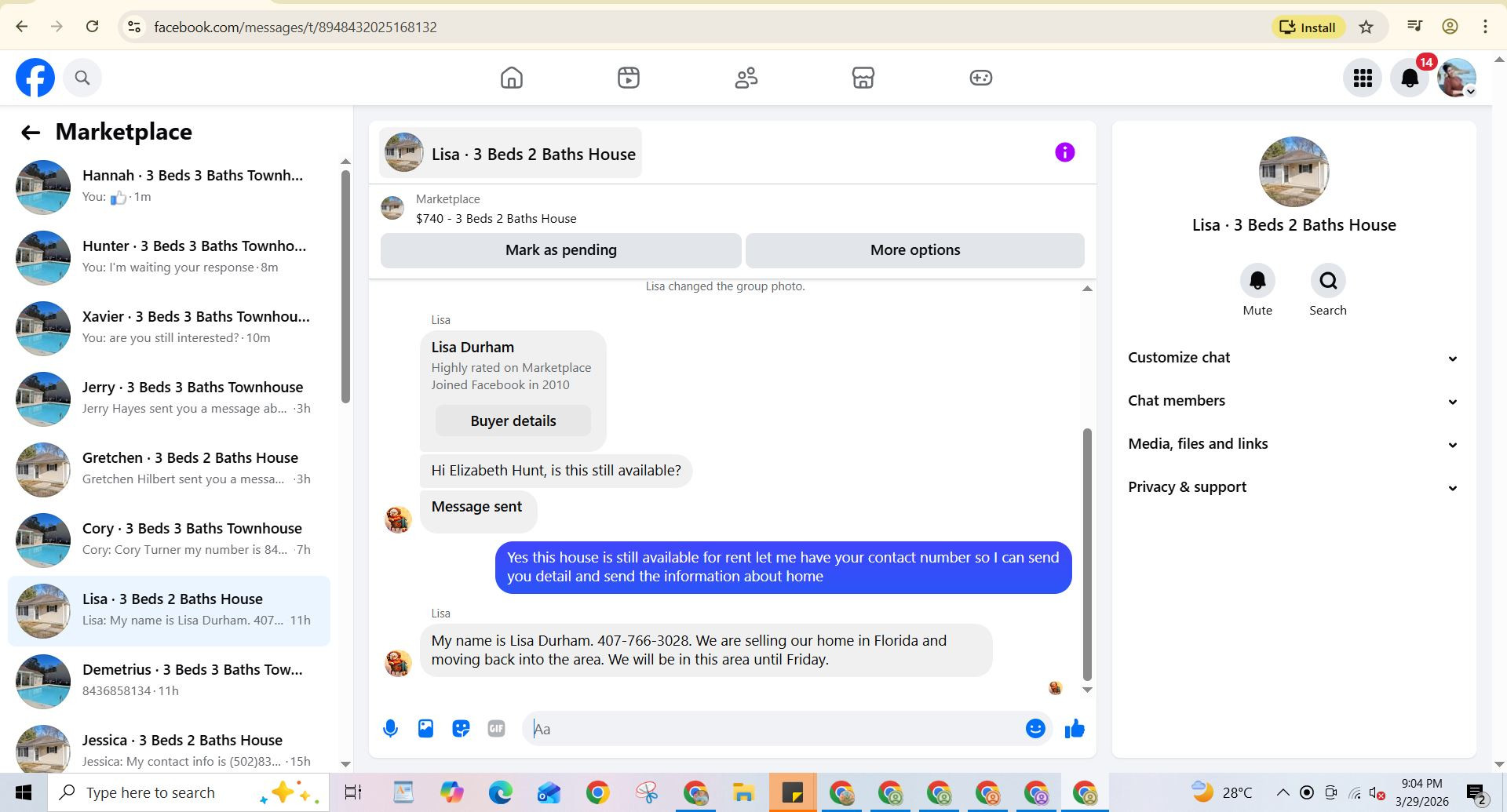
Task: Open the Gaming controller icon
Action: (x=980, y=78)
